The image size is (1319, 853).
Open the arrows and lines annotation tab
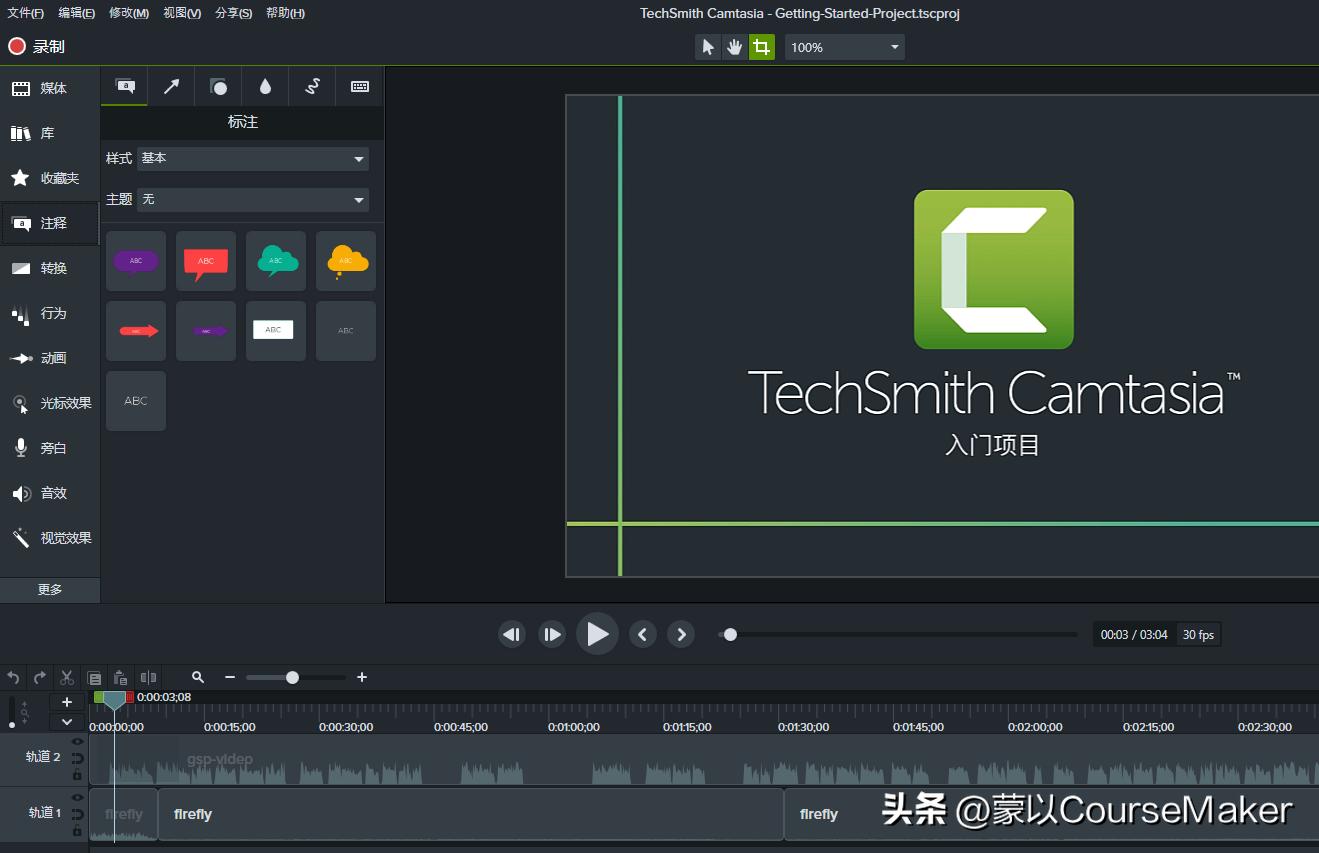tap(171, 87)
